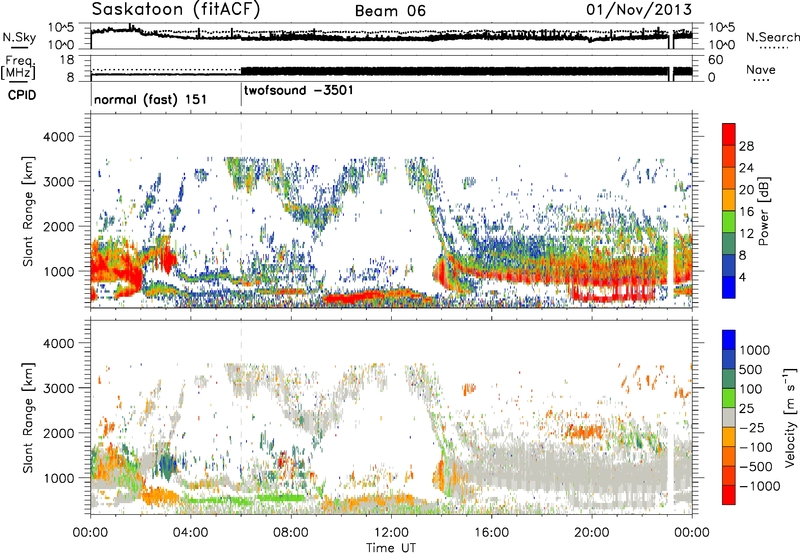Viewport: 800px width, 554px height.
Task: Click the 'Power [dB]' colorbar title
Action: click(x=763, y=211)
